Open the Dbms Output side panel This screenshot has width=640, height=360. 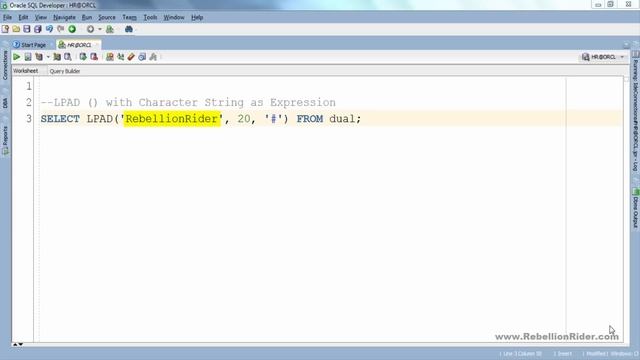pos(636,208)
